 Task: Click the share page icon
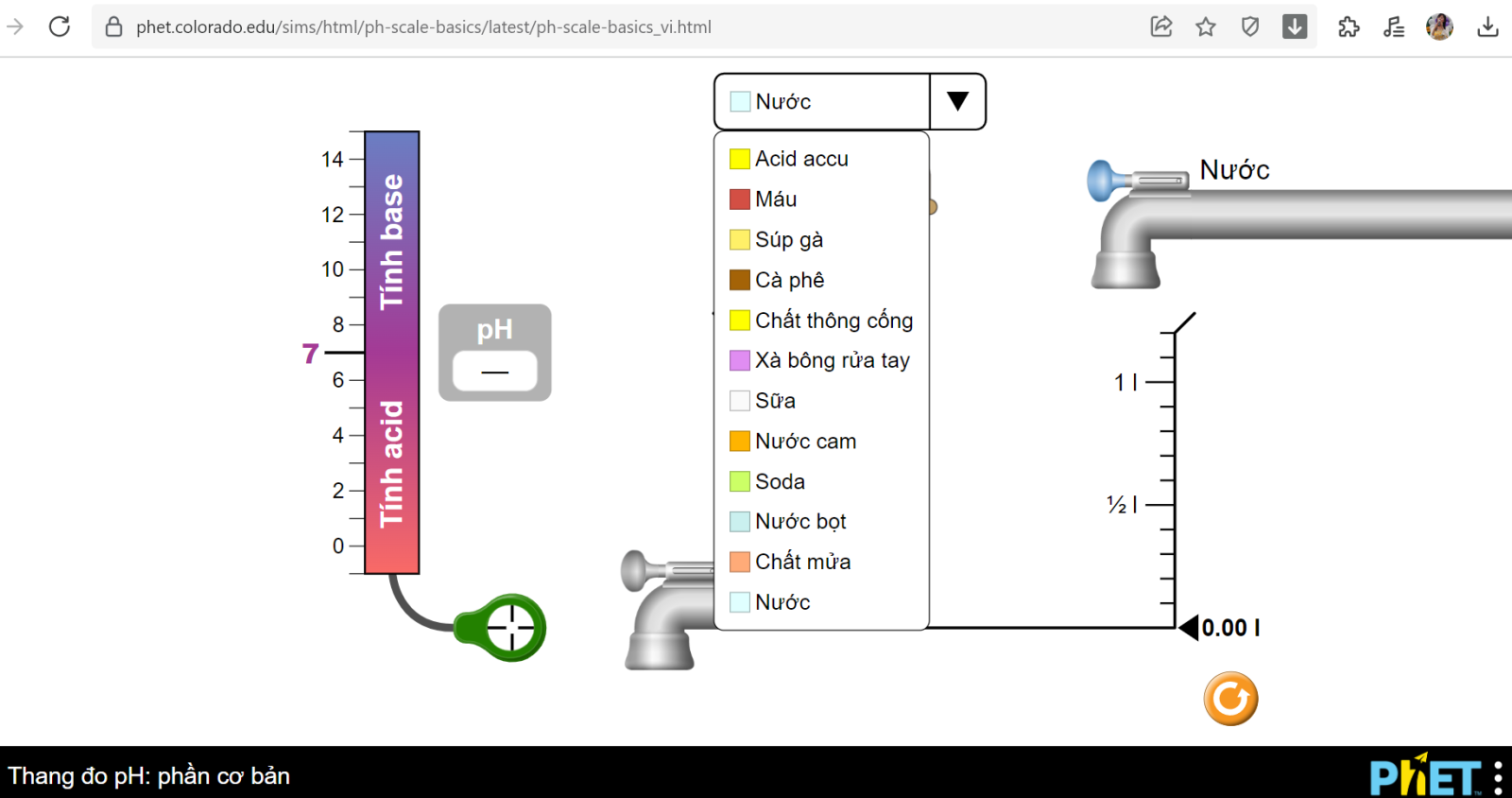1160,26
